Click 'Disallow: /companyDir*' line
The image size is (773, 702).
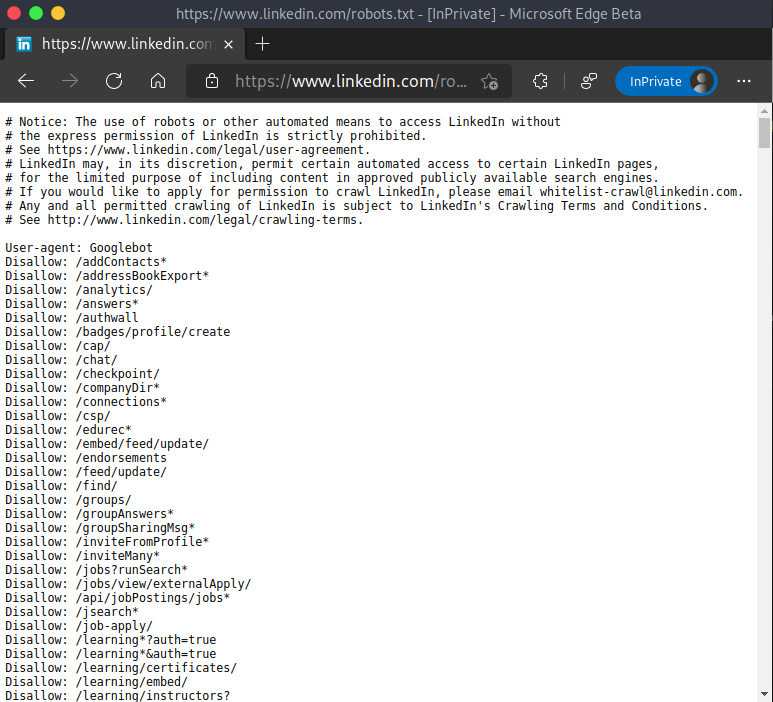point(82,387)
